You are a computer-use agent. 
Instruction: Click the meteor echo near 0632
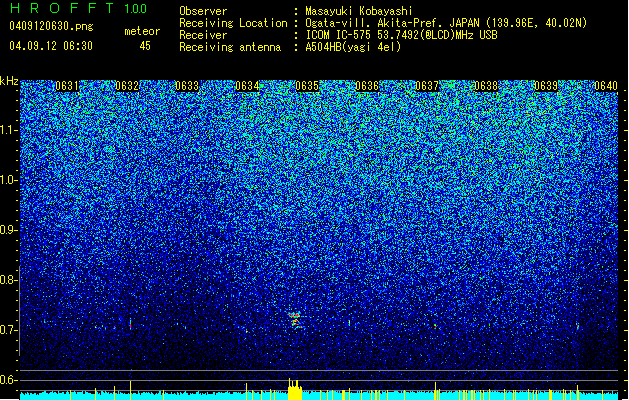click(130, 324)
